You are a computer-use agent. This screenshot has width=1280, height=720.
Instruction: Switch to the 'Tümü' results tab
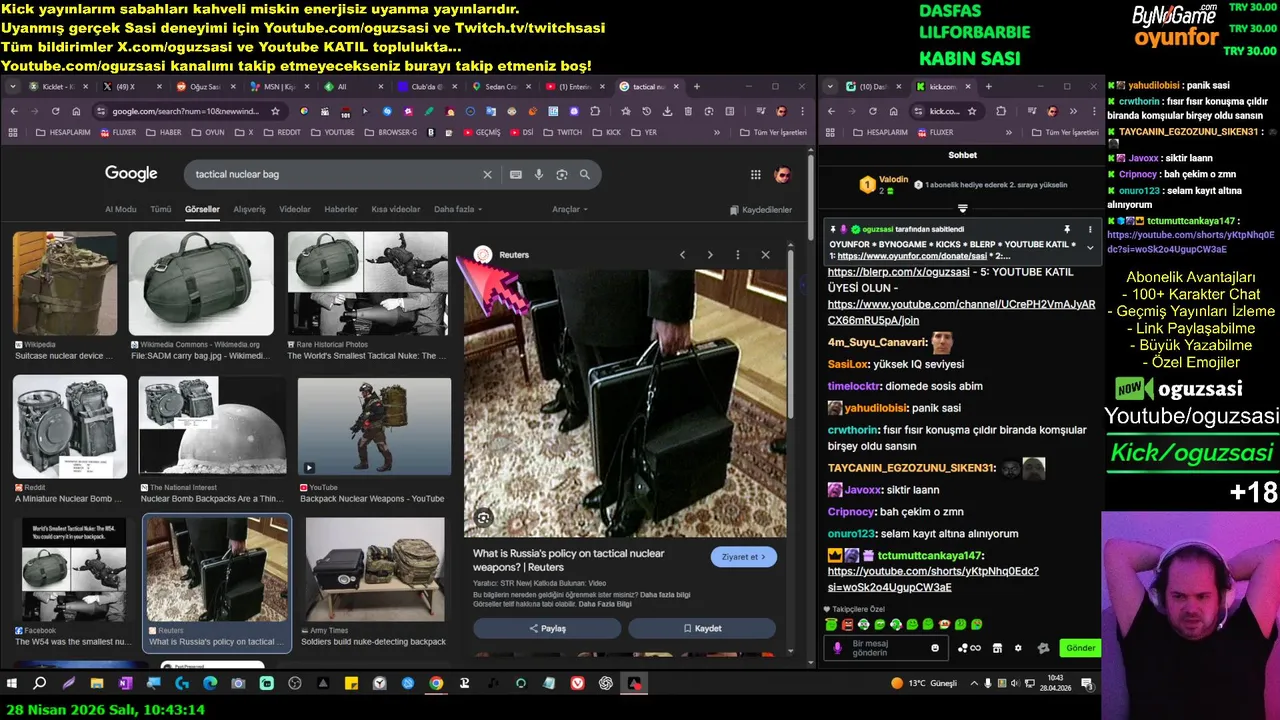tap(160, 209)
